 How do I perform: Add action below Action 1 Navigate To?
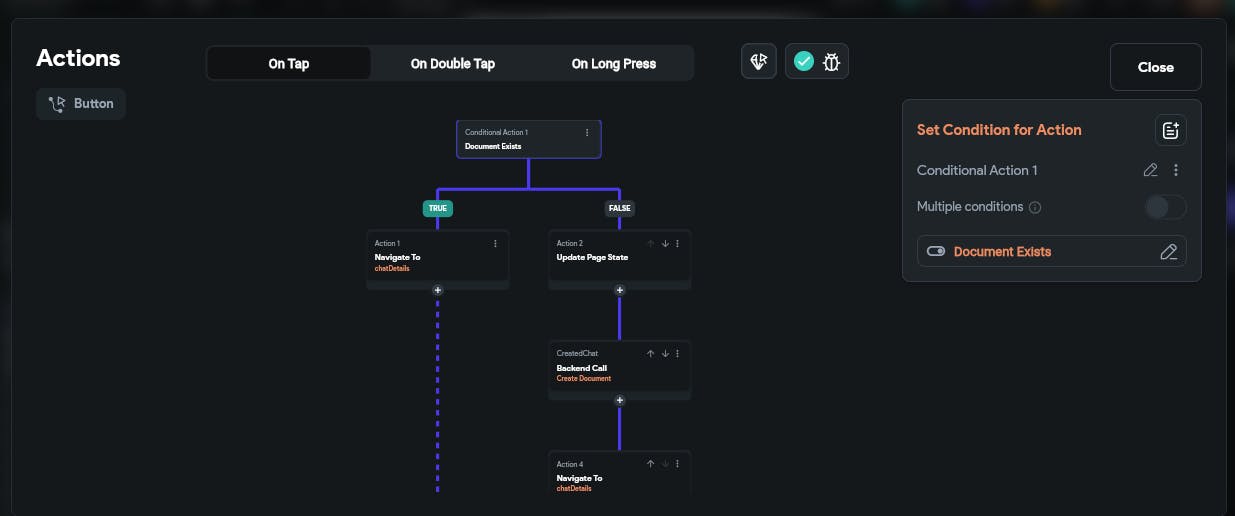pos(438,290)
